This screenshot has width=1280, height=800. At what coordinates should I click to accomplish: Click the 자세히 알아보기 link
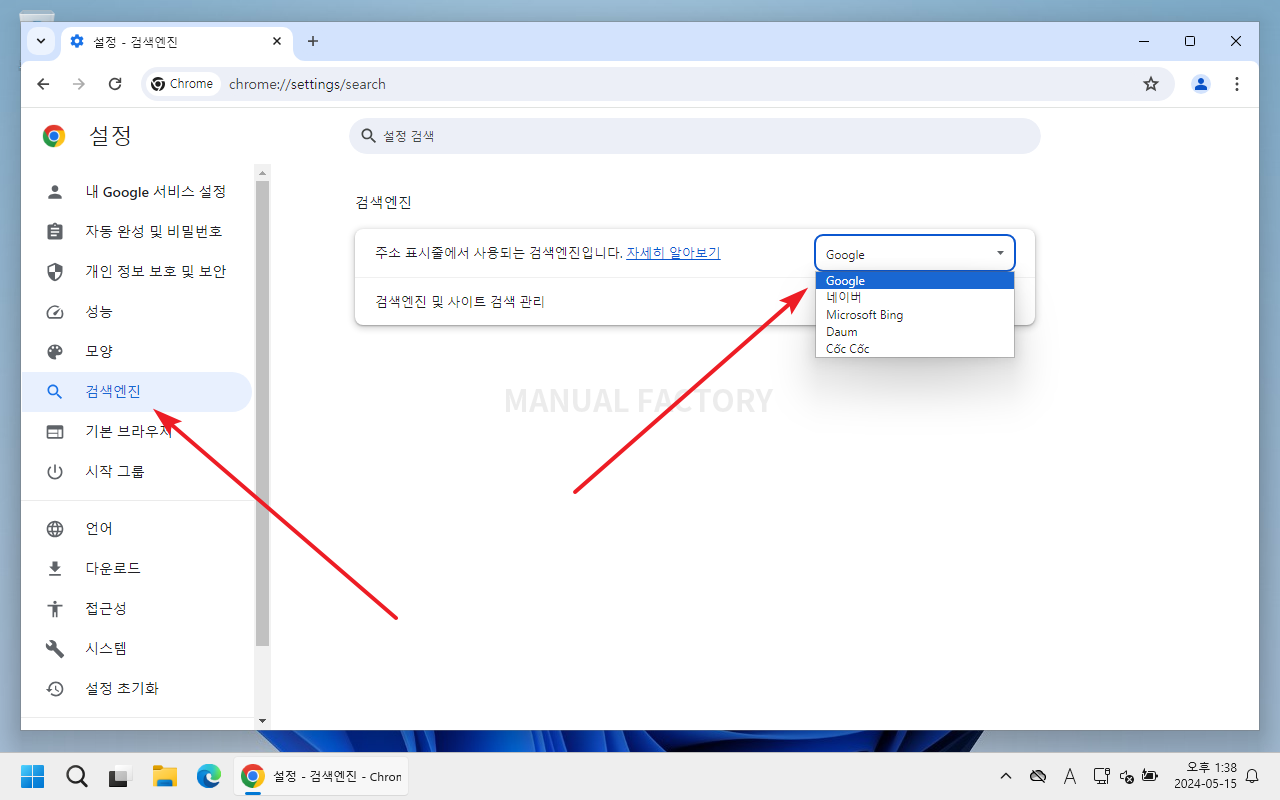click(673, 253)
